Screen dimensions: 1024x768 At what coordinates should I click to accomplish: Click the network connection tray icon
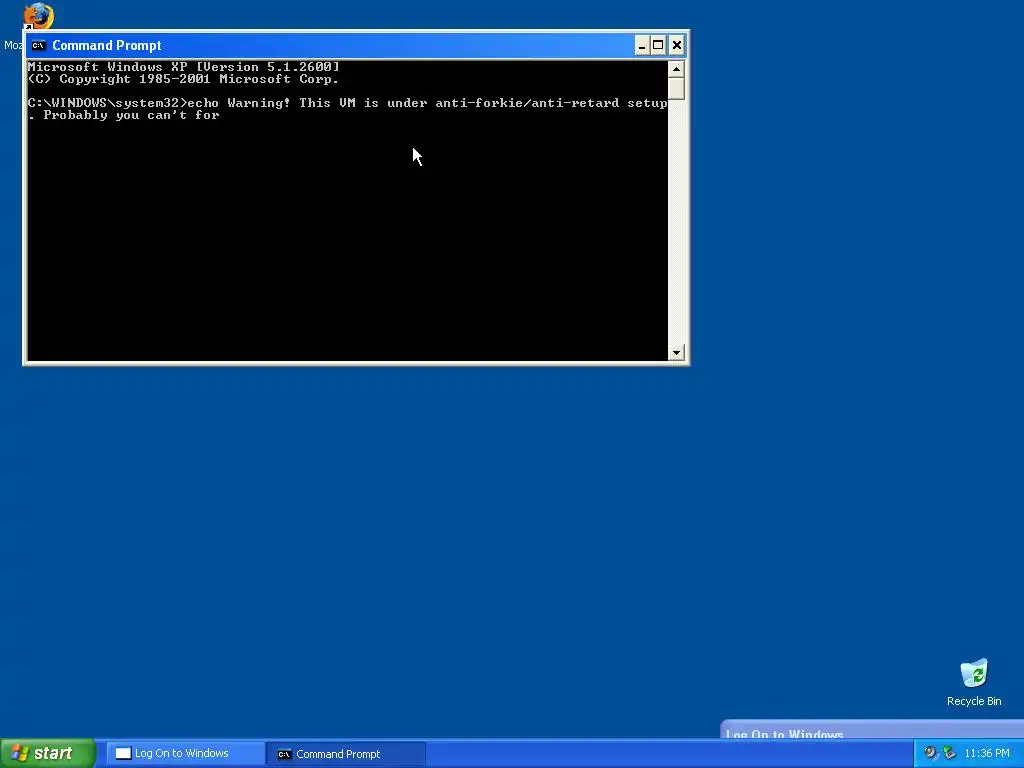coord(949,753)
